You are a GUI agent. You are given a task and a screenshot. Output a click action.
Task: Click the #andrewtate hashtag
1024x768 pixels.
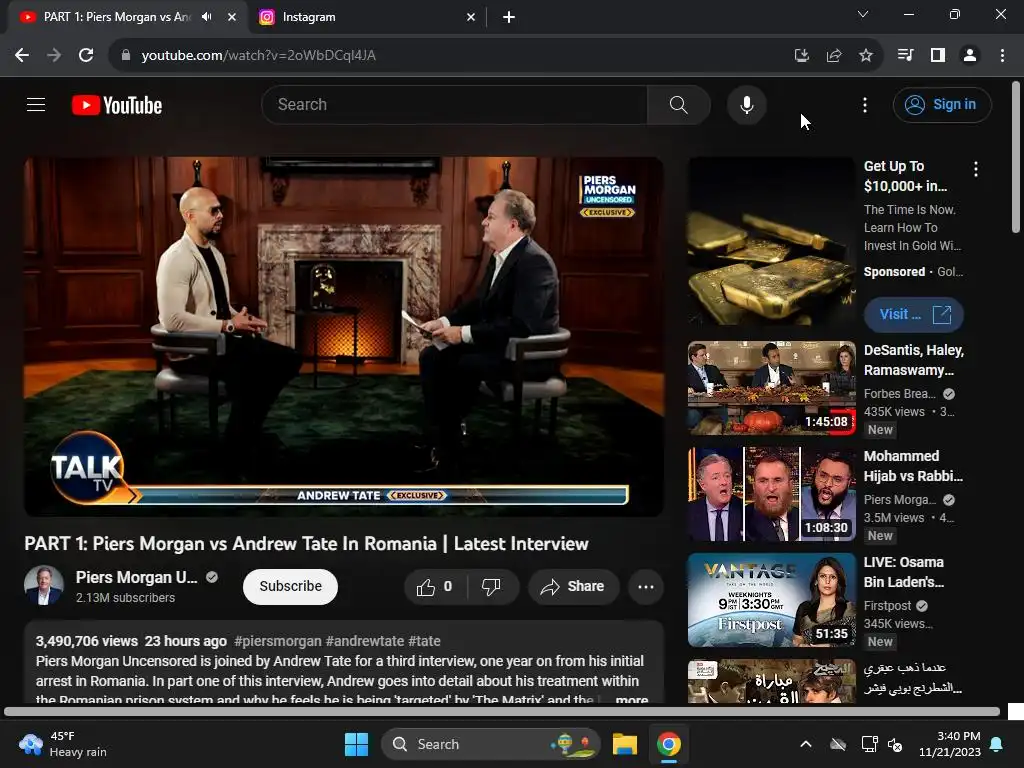coord(364,641)
